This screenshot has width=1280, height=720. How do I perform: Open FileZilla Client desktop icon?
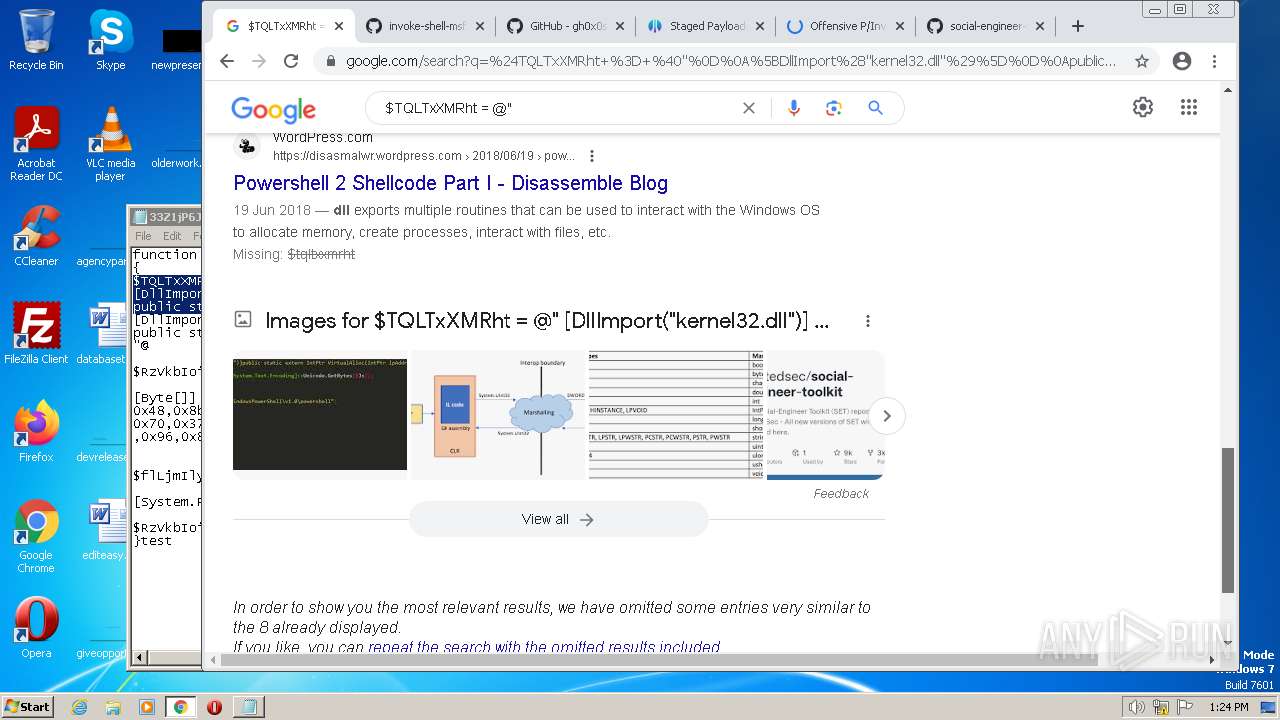pos(36,335)
